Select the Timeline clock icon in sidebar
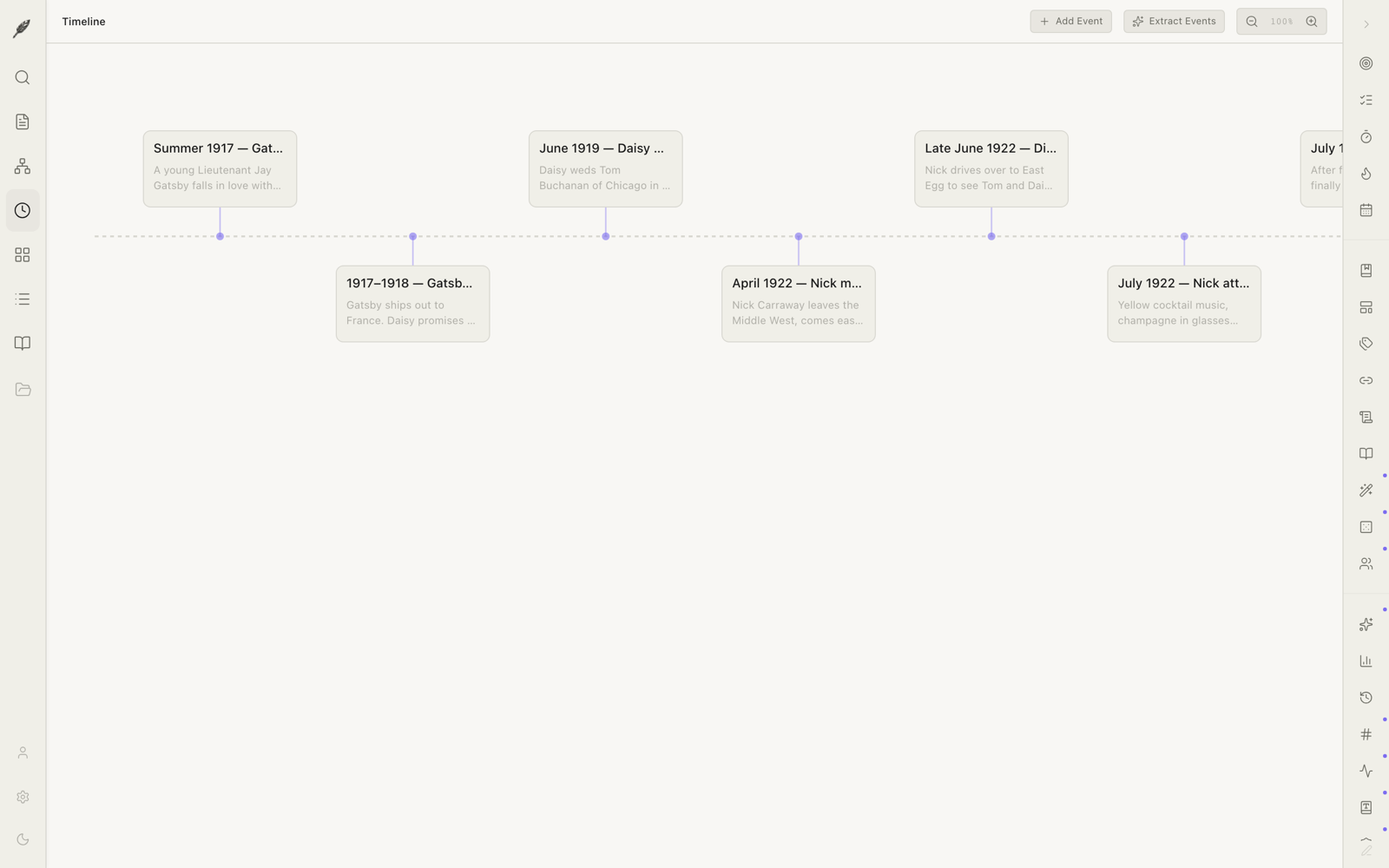Screen dimensions: 1389x868 [x=23, y=211]
